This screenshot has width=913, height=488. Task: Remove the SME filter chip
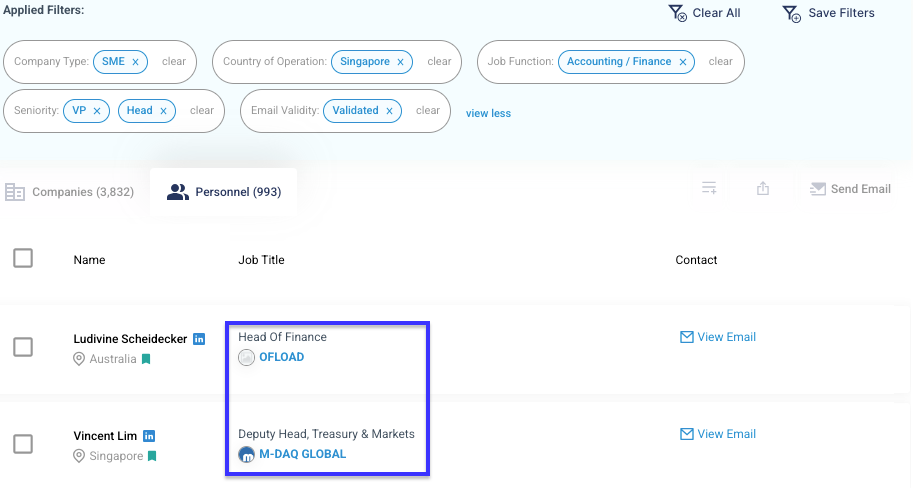[x=135, y=62]
